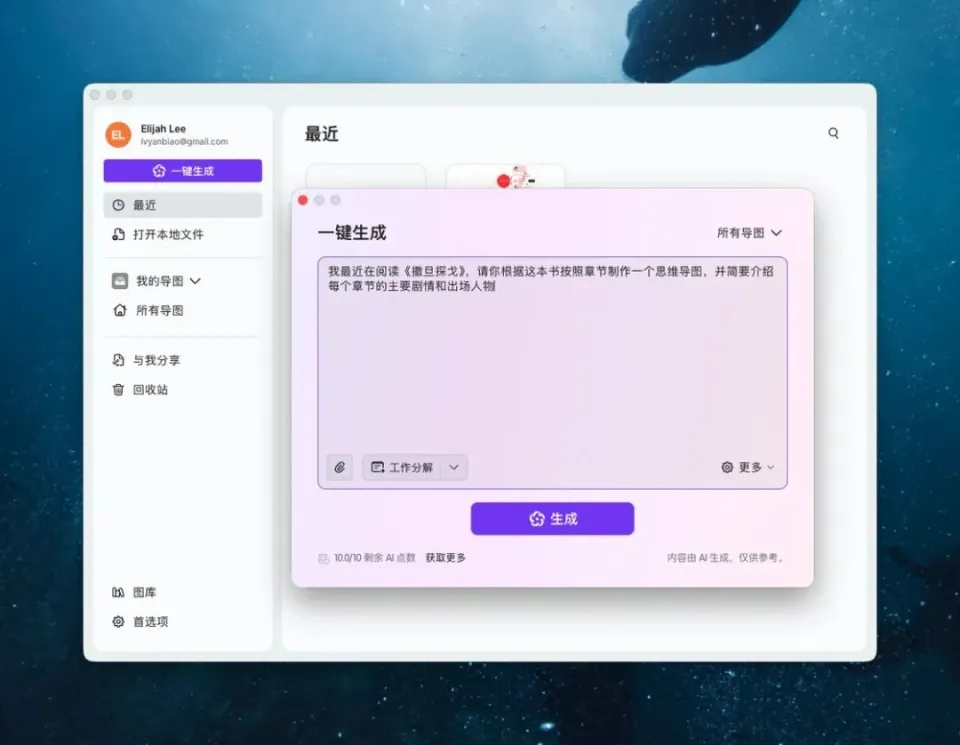This screenshot has height=745, width=960.
Task: Click the search magnifier icon
Action: [x=833, y=133]
